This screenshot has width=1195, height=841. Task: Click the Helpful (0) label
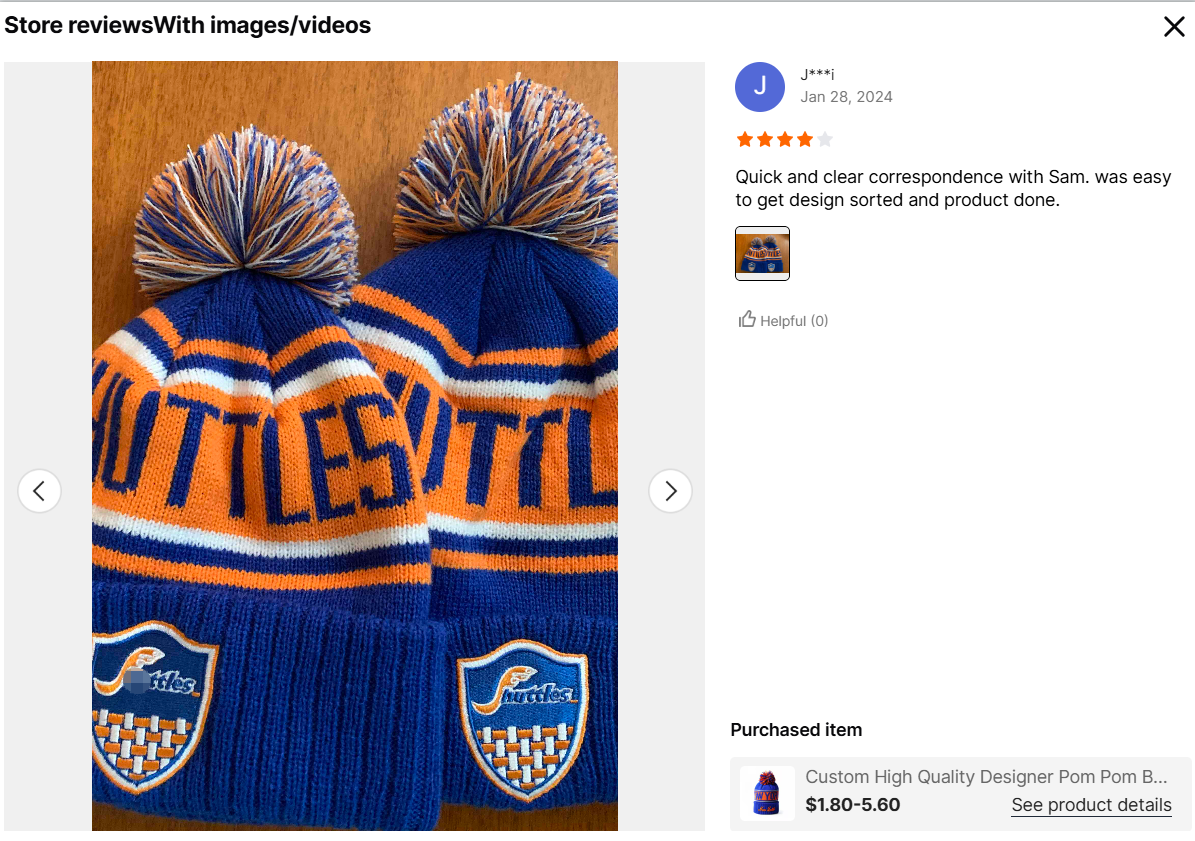794,321
